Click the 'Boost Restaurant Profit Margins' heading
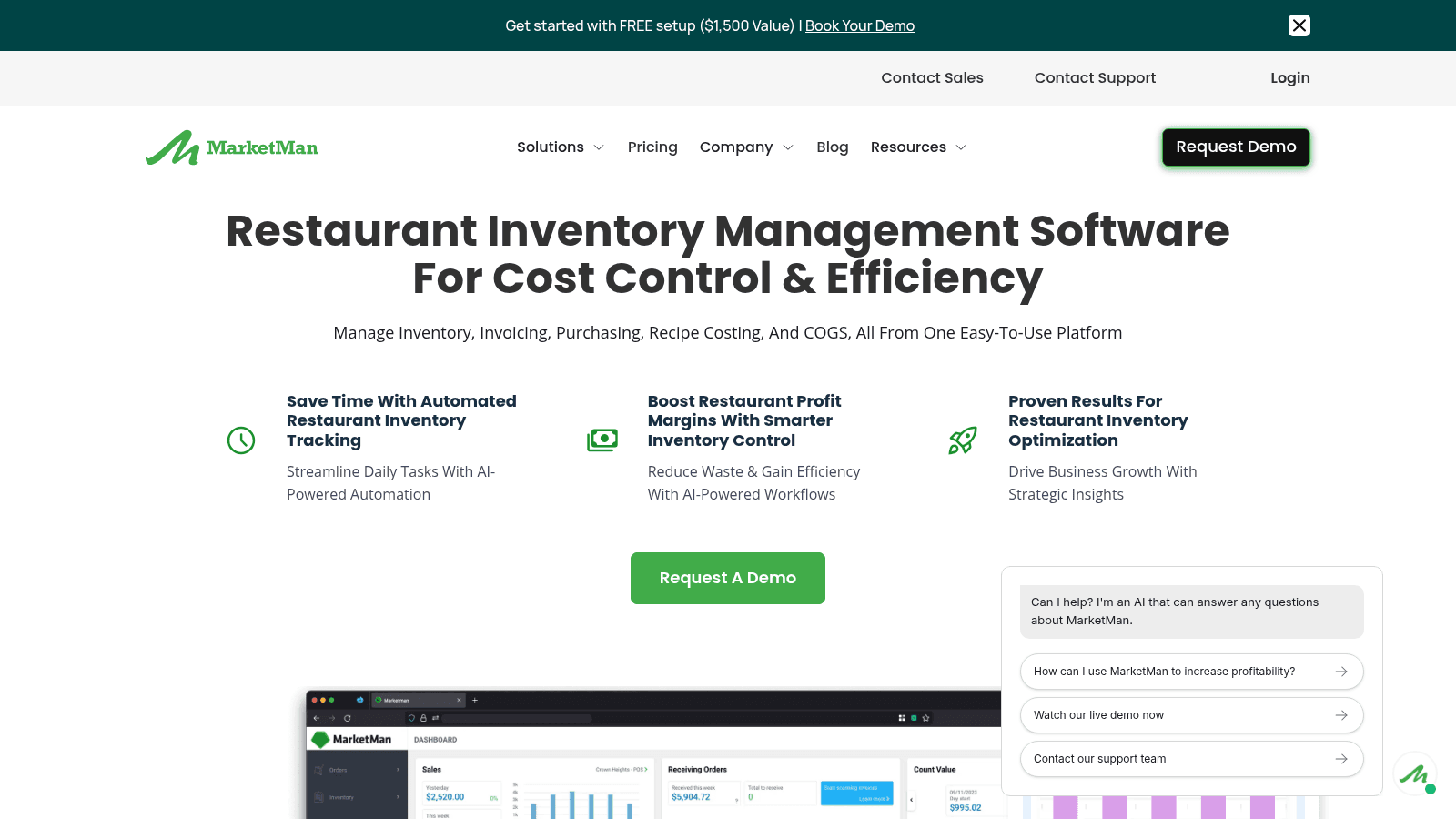Image resolution: width=1456 pixels, height=819 pixels. [x=744, y=420]
